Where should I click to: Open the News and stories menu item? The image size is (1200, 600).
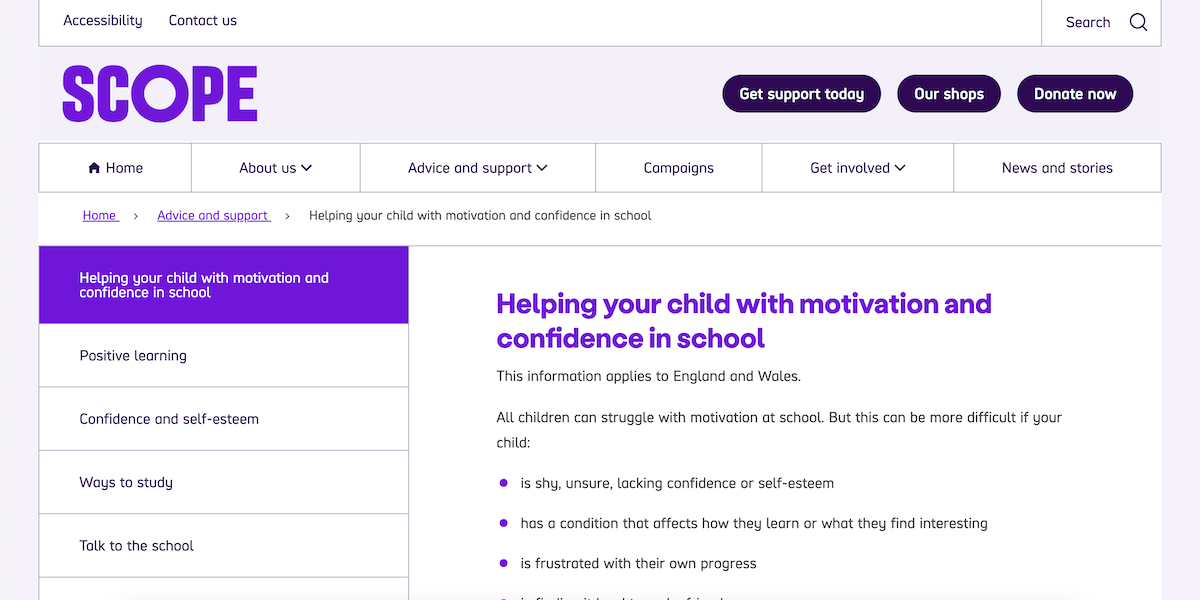1057,168
